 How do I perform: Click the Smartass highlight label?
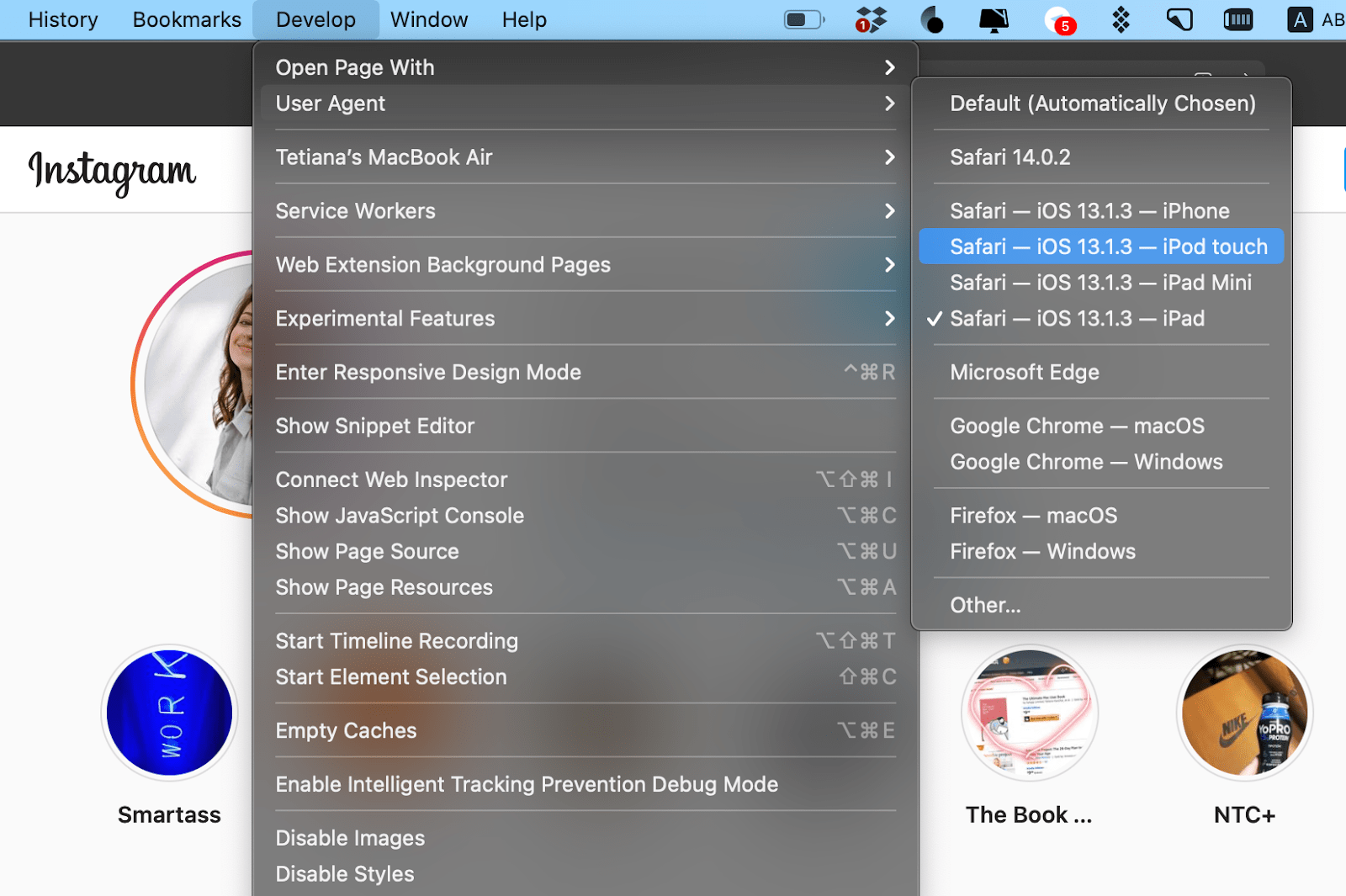(x=170, y=815)
